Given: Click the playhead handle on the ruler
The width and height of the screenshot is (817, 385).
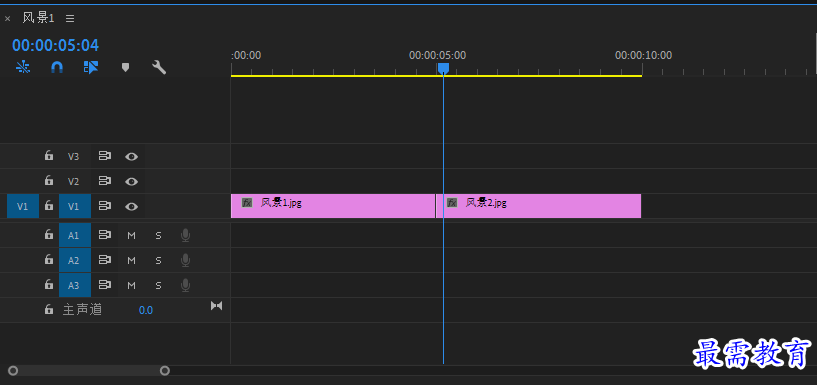Looking at the screenshot, I should pyautogui.click(x=443, y=68).
